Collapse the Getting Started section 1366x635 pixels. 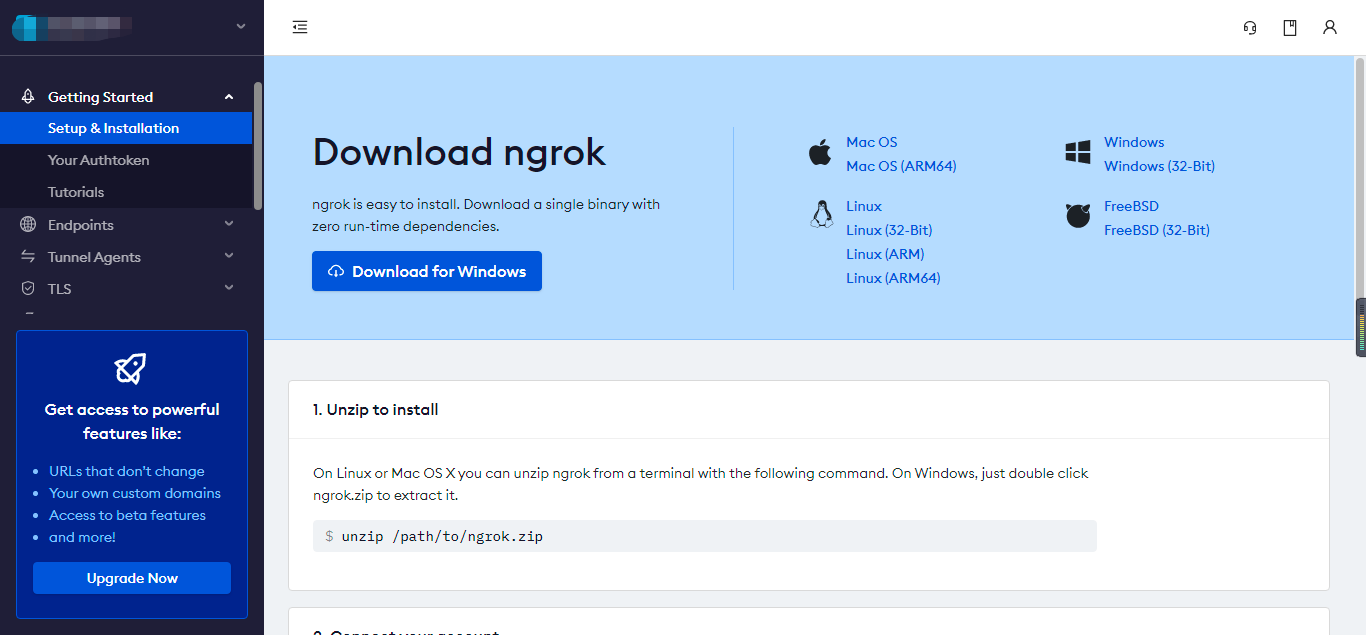pyautogui.click(x=229, y=96)
